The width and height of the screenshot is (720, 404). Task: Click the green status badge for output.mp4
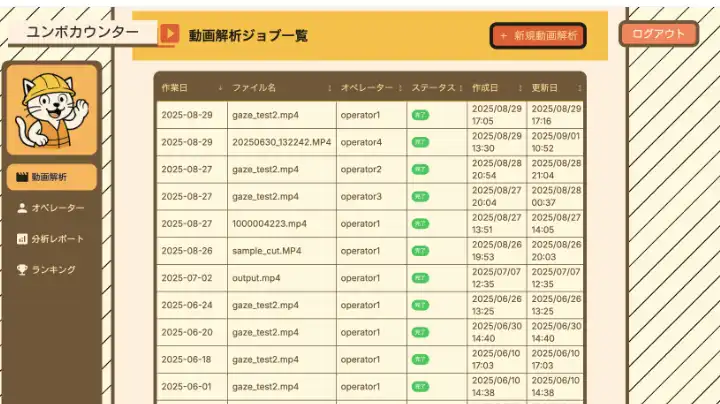tap(420, 277)
